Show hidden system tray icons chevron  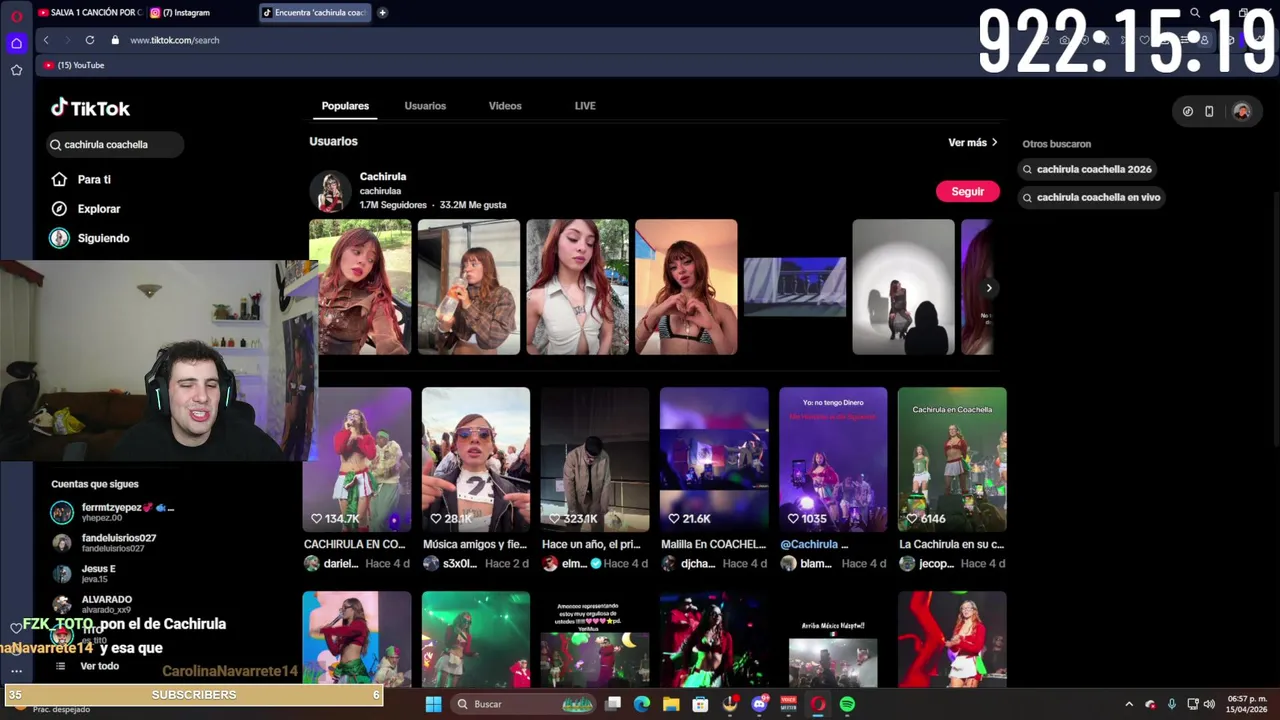(x=1129, y=704)
